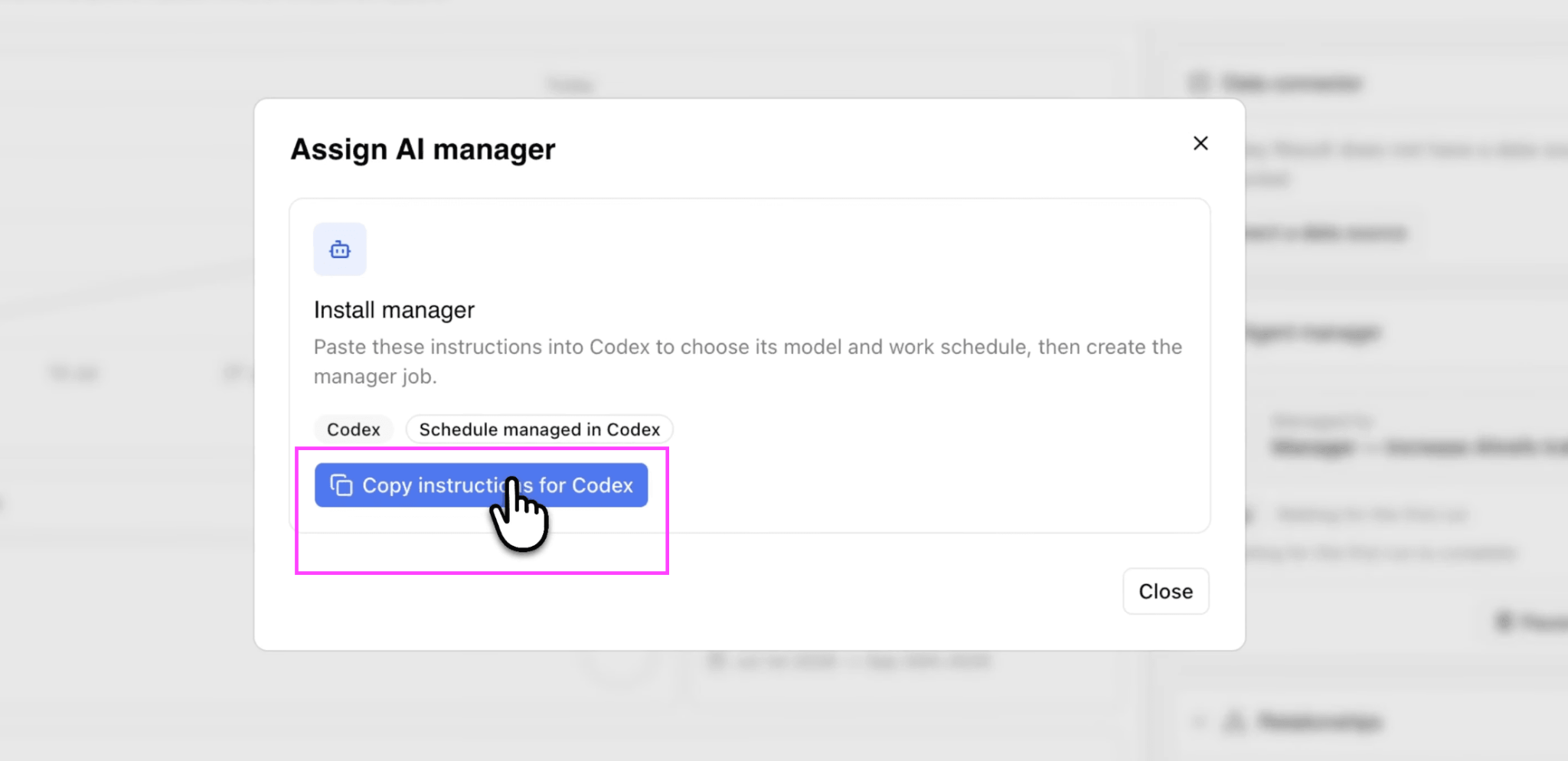Click the robot icon above Install manager
The width and height of the screenshot is (1568, 761).
pyautogui.click(x=340, y=250)
